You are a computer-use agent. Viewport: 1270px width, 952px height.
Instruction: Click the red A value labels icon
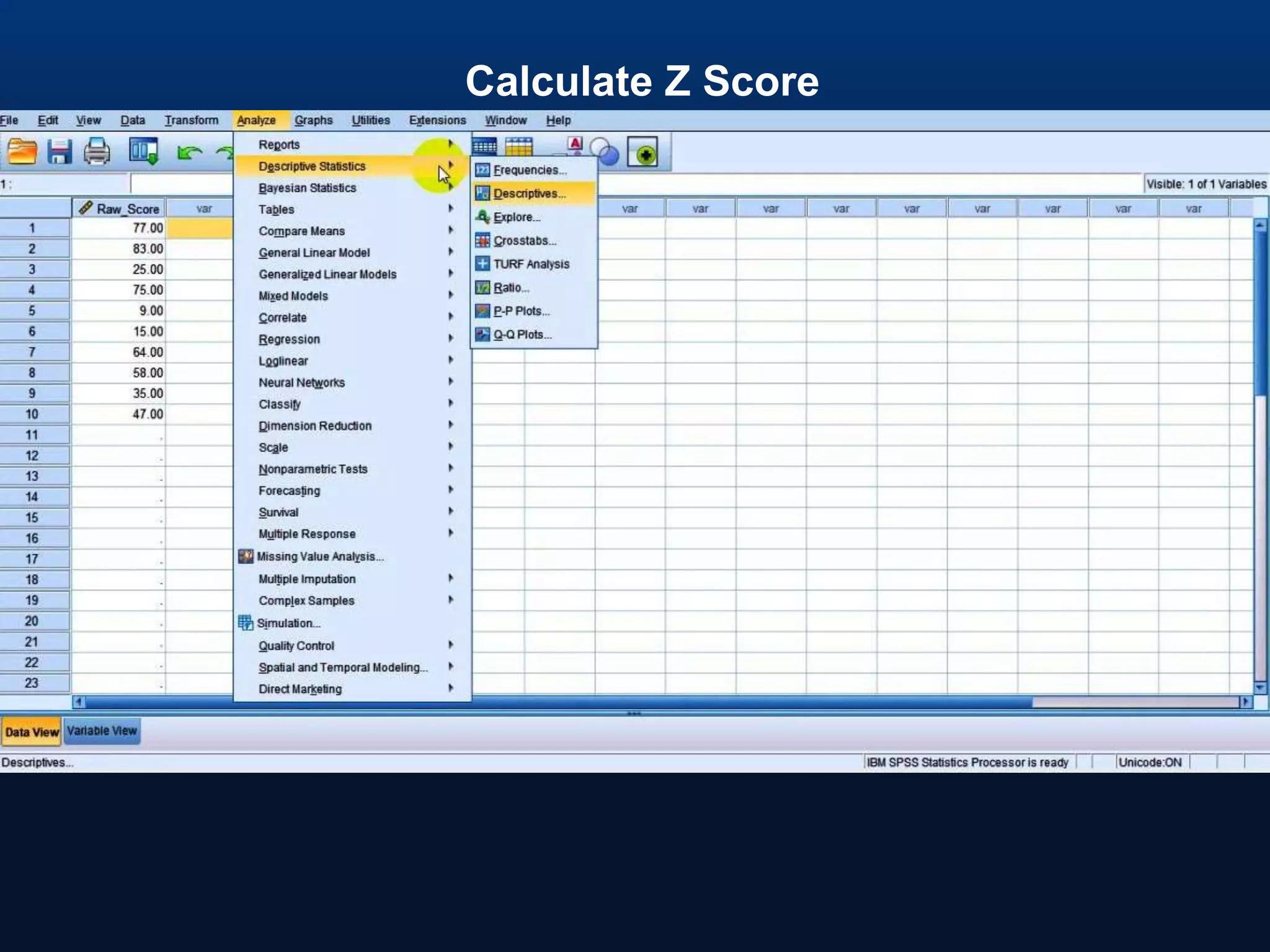(x=575, y=145)
